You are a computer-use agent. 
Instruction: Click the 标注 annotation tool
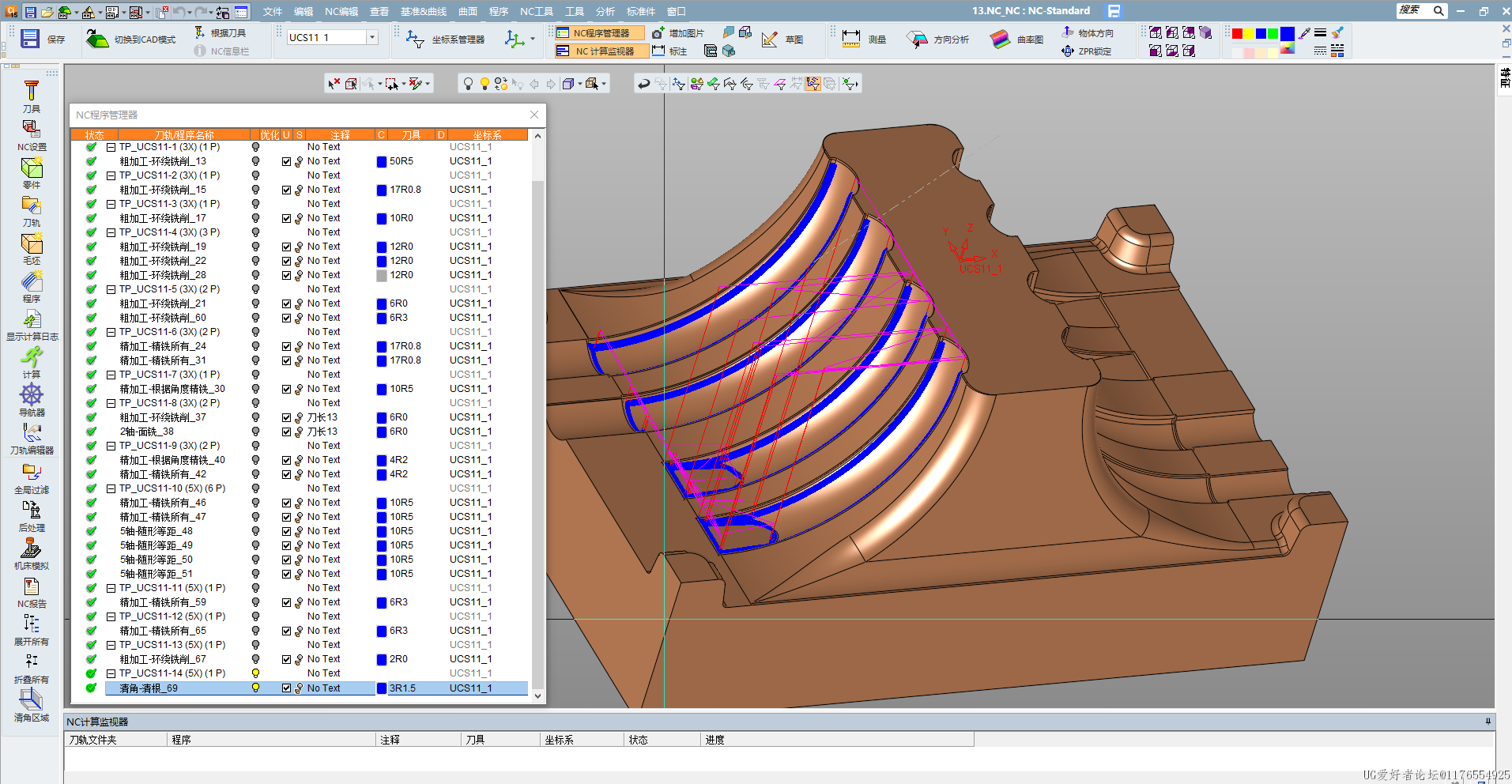pos(669,51)
